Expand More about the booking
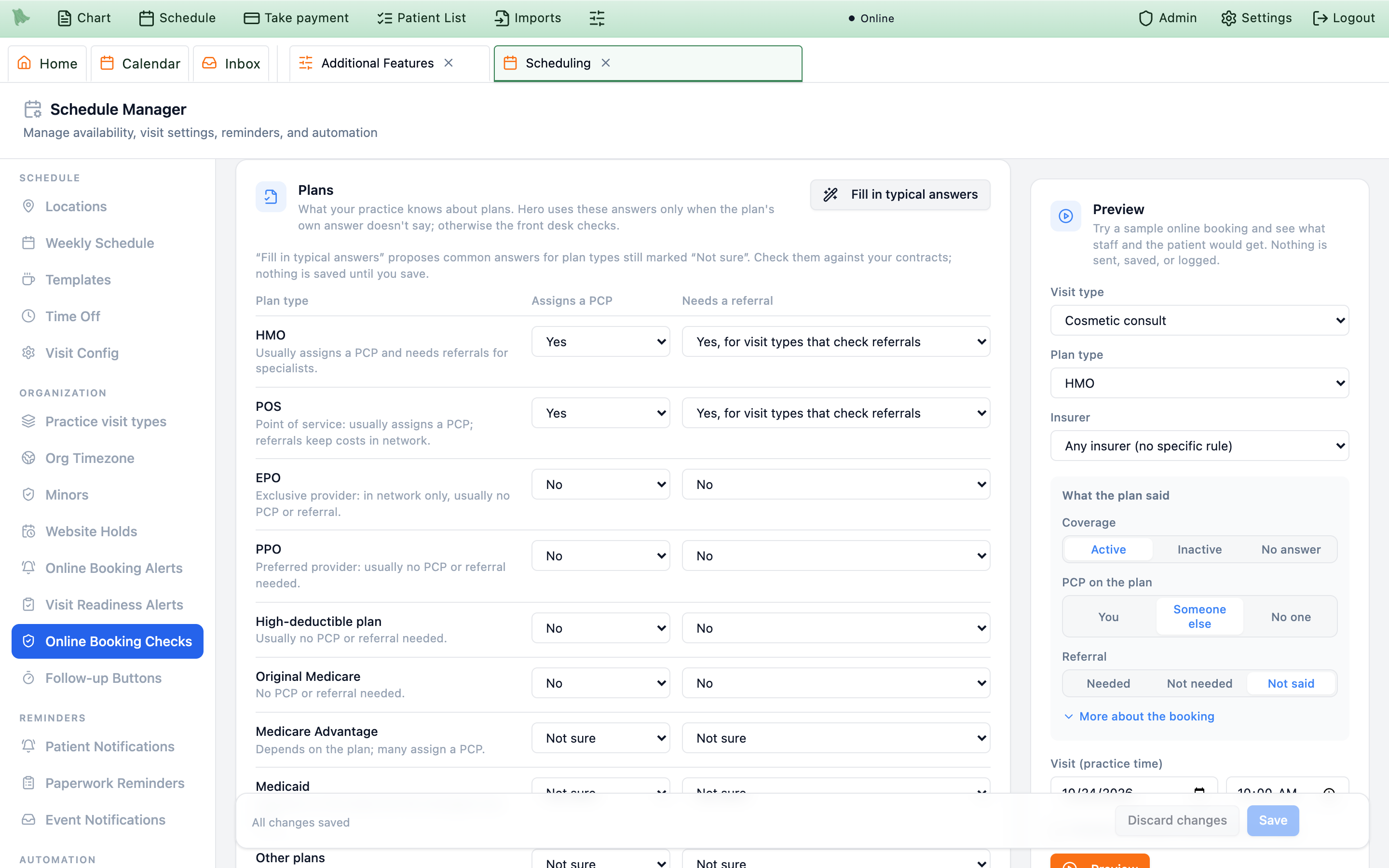Image resolution: width=1389 pixels, height=868 pixels. point(1139,717)
